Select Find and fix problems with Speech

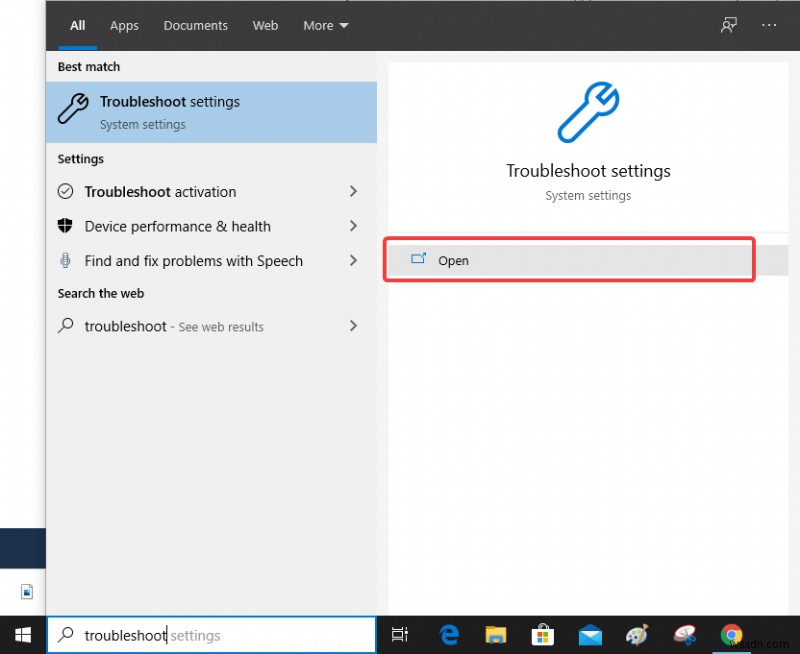click(x=192, y=261)
